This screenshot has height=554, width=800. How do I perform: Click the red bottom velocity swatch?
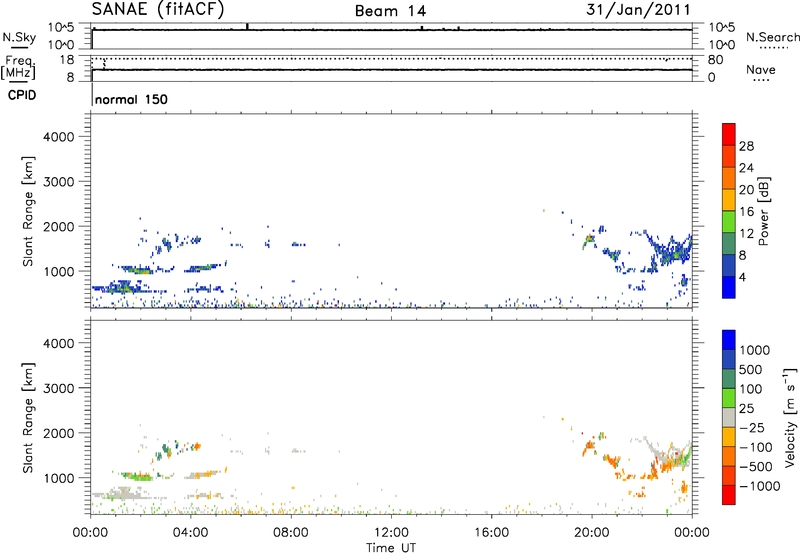point(729,495)
